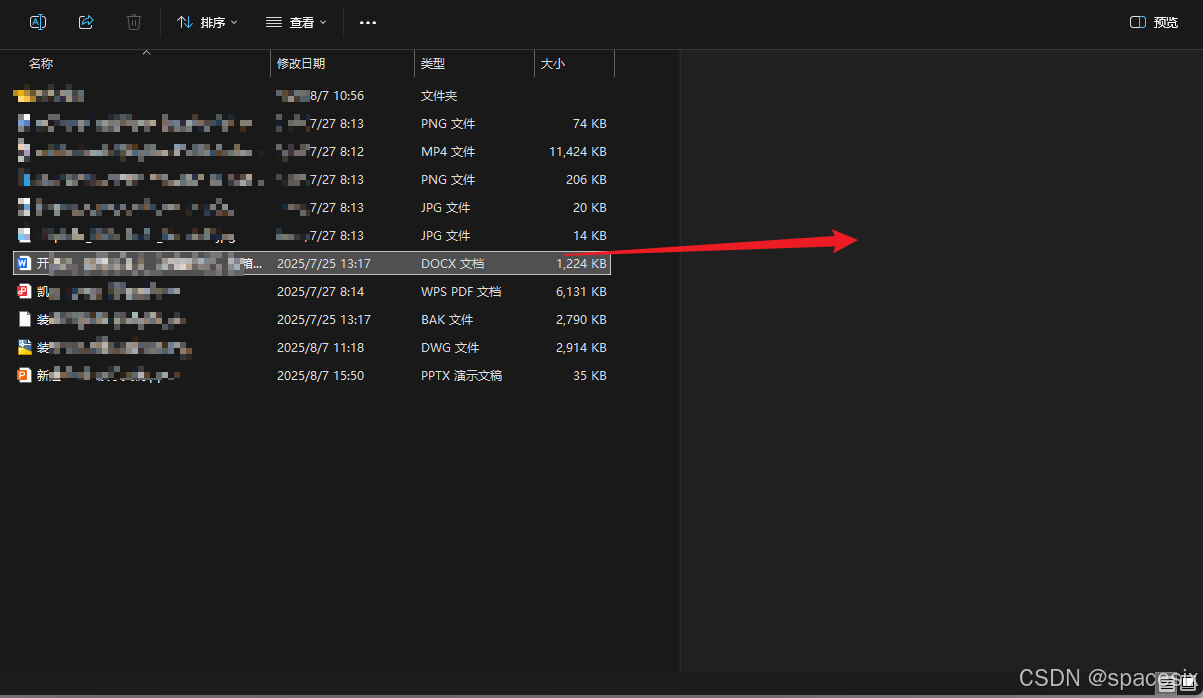Click the 1,224 KB size value
1203x698 pixels.
[x=581, y=264]
